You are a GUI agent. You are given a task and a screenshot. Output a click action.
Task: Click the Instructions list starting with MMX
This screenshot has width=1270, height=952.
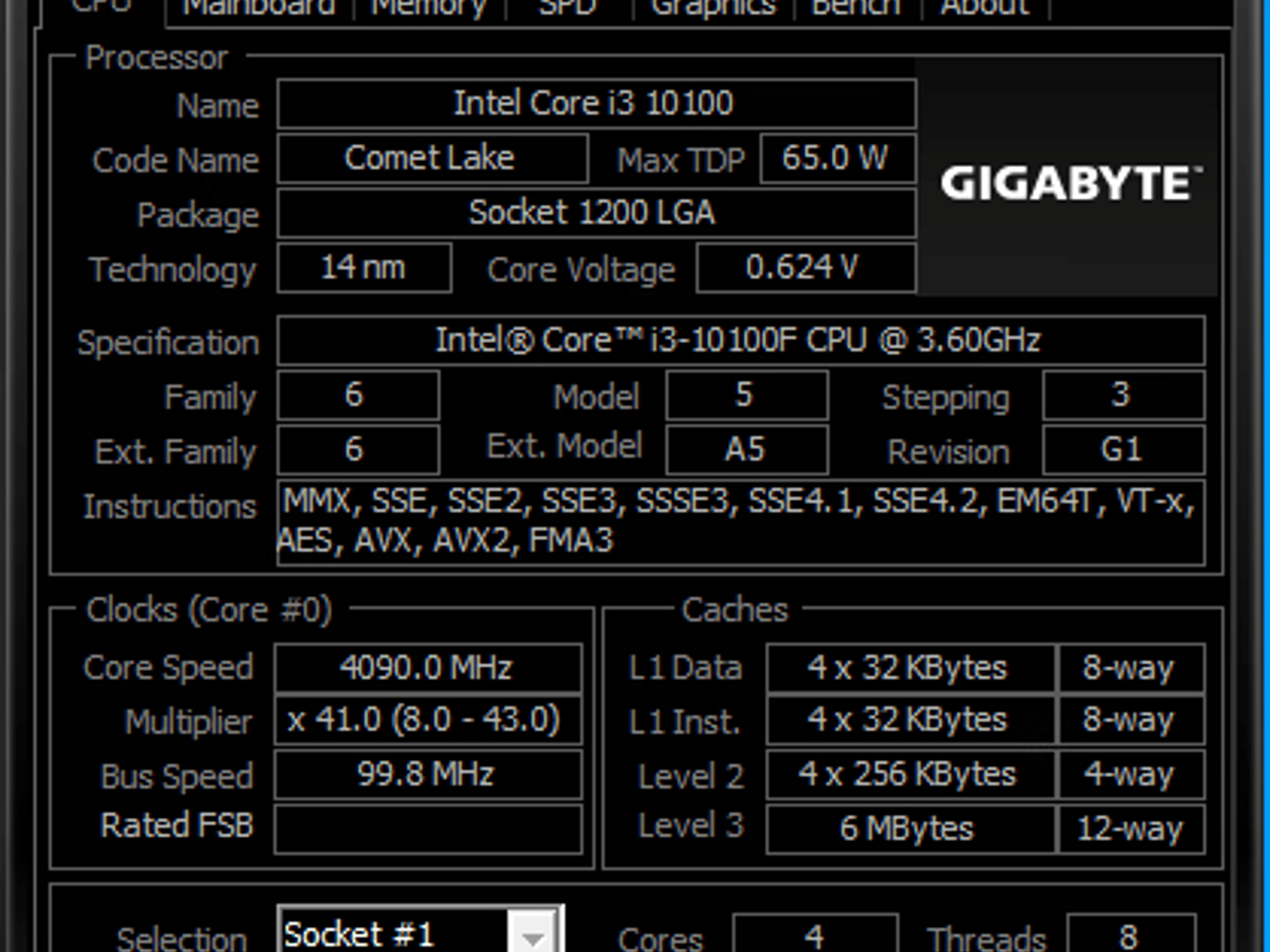point(741,522)
